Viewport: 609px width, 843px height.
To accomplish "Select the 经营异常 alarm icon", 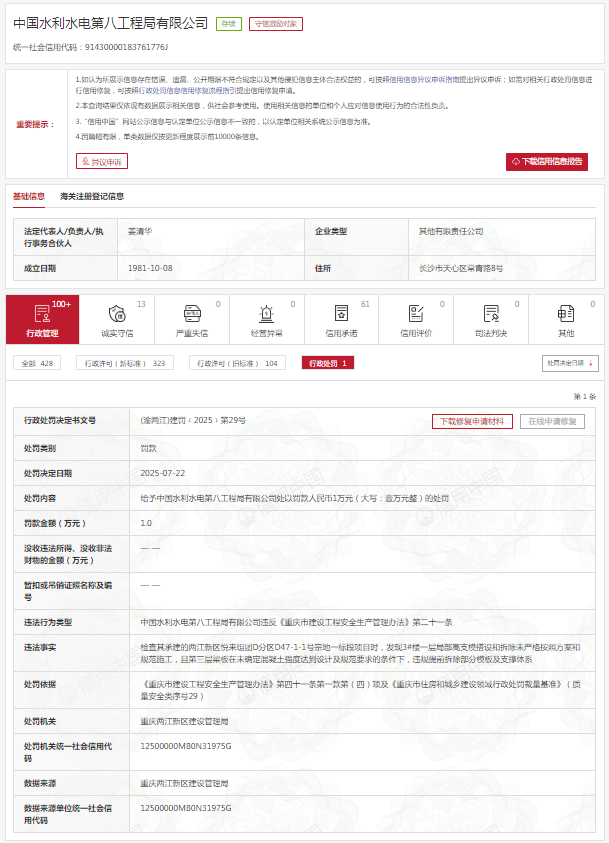I will tap(267, 313).
